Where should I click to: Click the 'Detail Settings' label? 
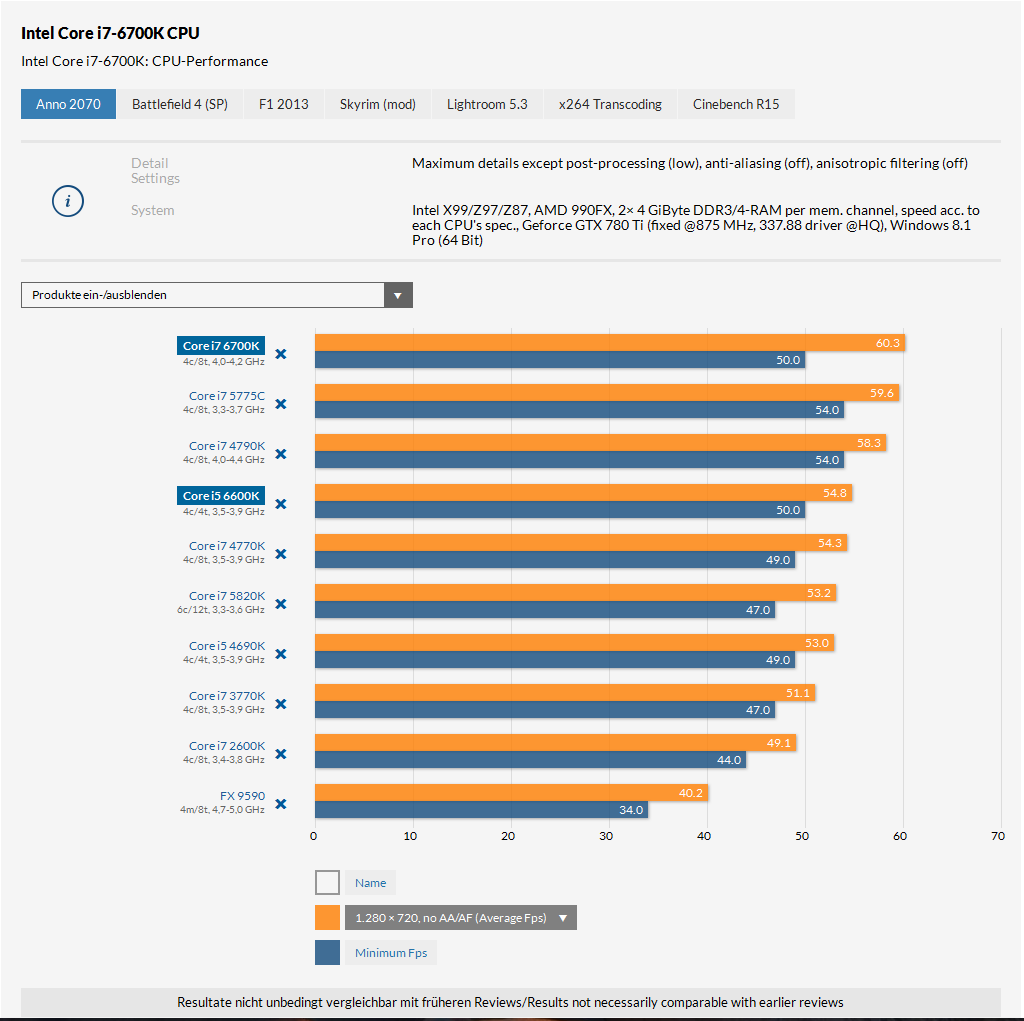[155, 170]
